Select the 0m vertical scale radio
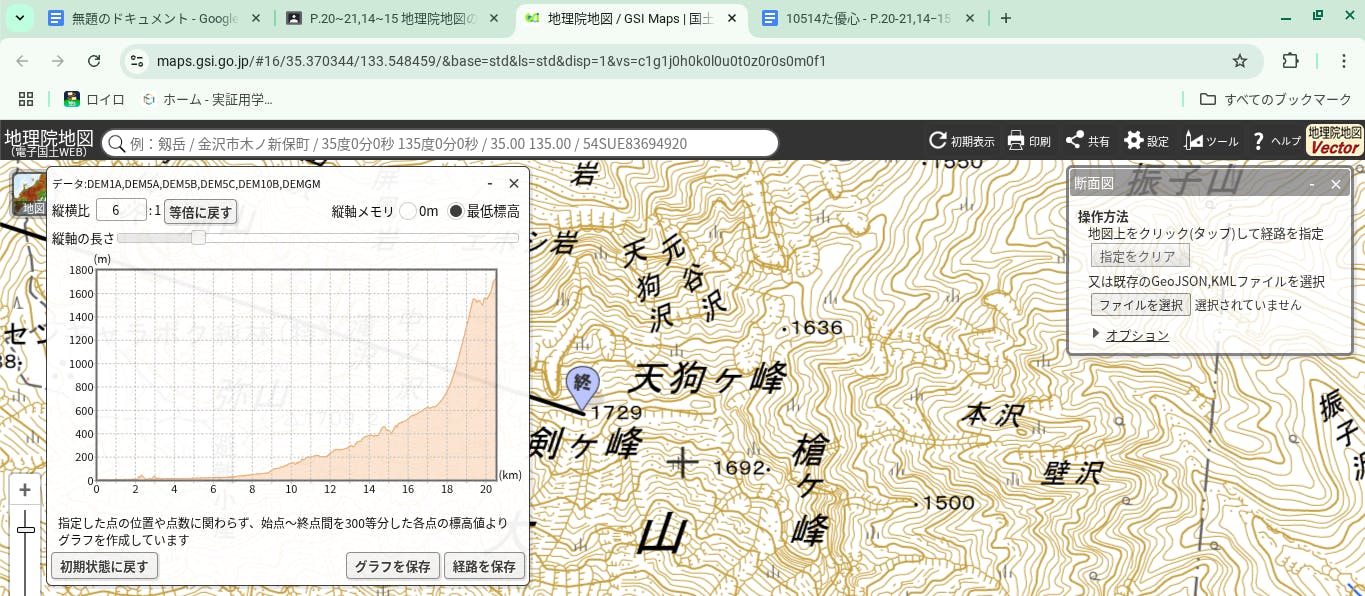1365x596 pixels. (408, 212)
